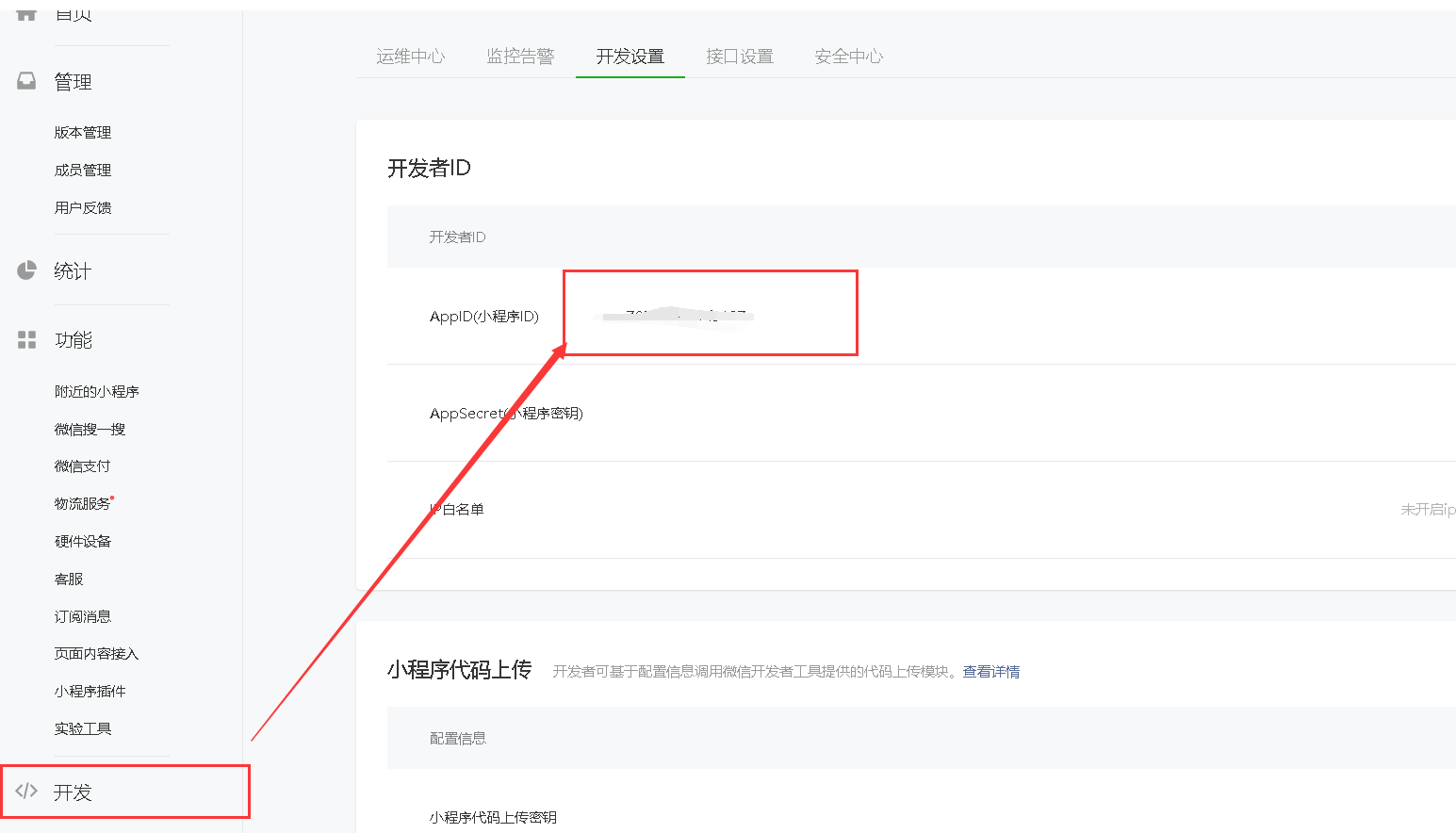Open the 功能 section
The height and width of the screenshot is (833, 1456).
coord(73,340)
